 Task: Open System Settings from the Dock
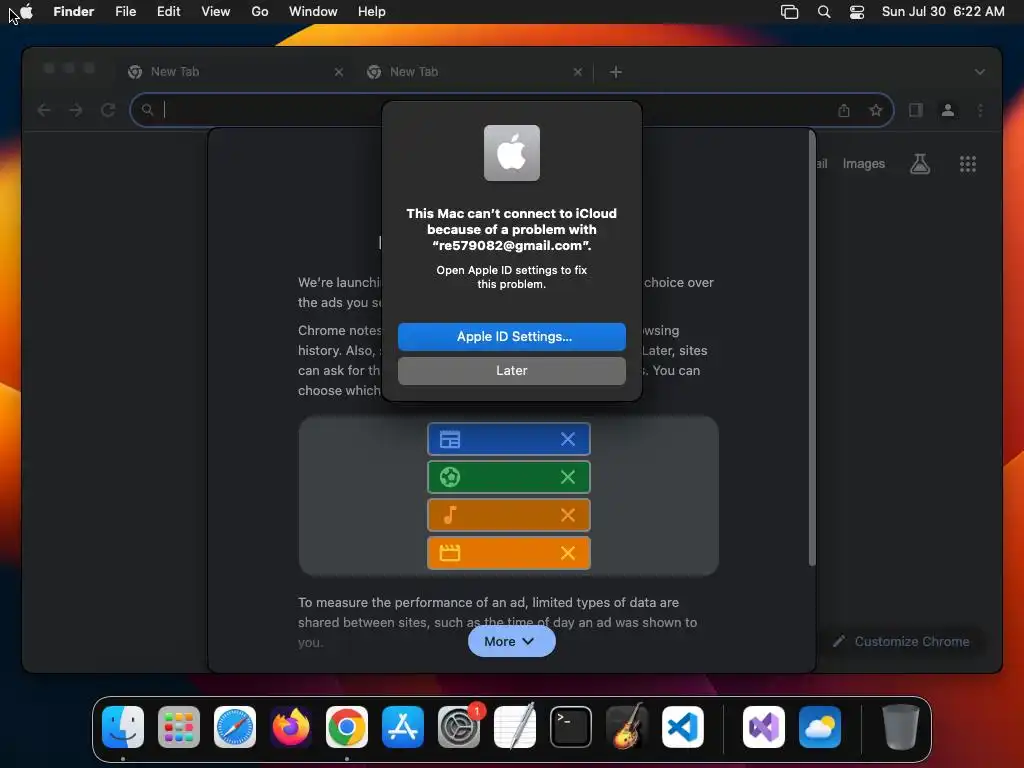coord(459,727)
